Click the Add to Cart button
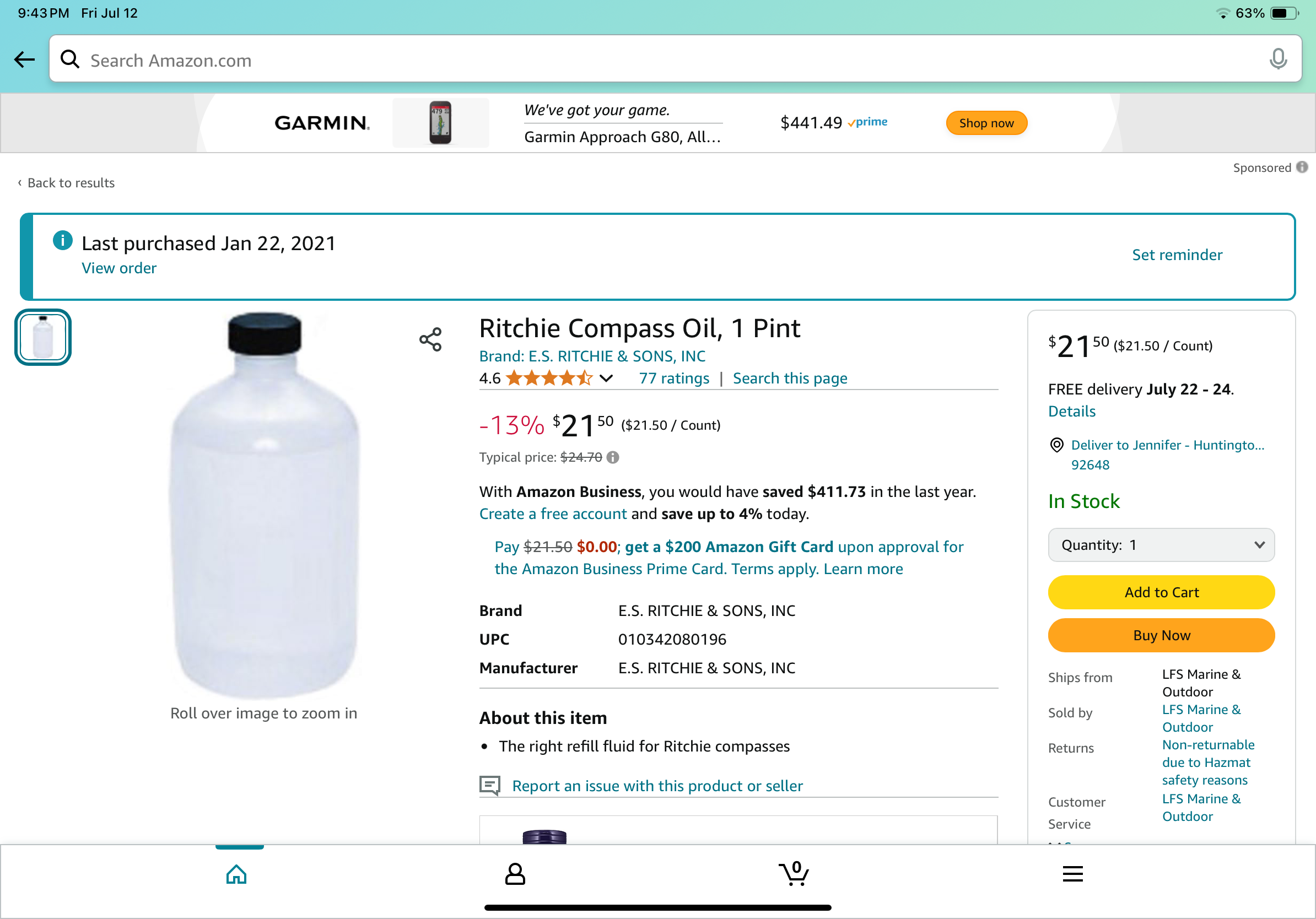Image resolution: width=1316 pixels, height=919 pixels. (1161, 592)
